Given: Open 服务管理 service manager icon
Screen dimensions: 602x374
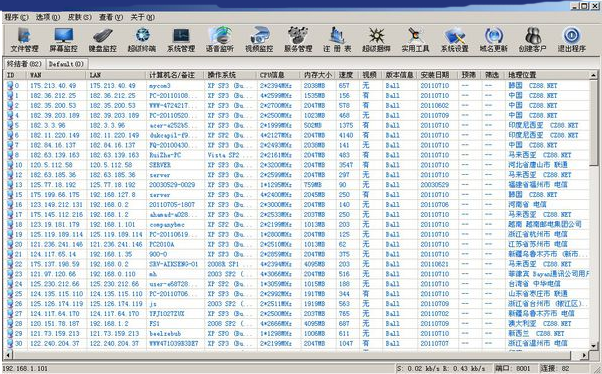Looking at the screenshot, I should pyautogui.click(x=298, y=40).
